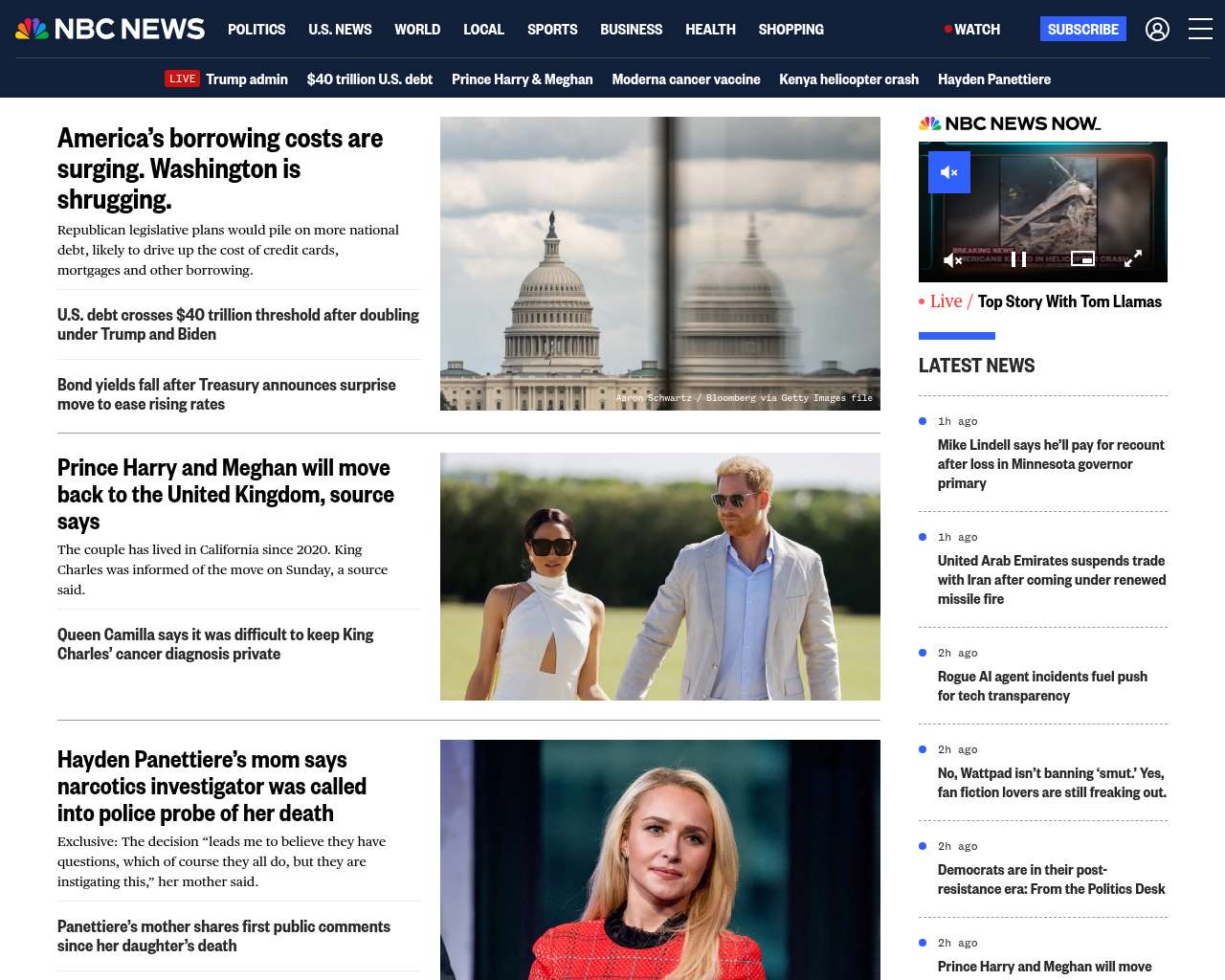The width and height of the screenshot is (1225, 980).
Task: Open Top Story With Tom Llamas live link
Action: pyautogui.click(x=1069, y=301)
